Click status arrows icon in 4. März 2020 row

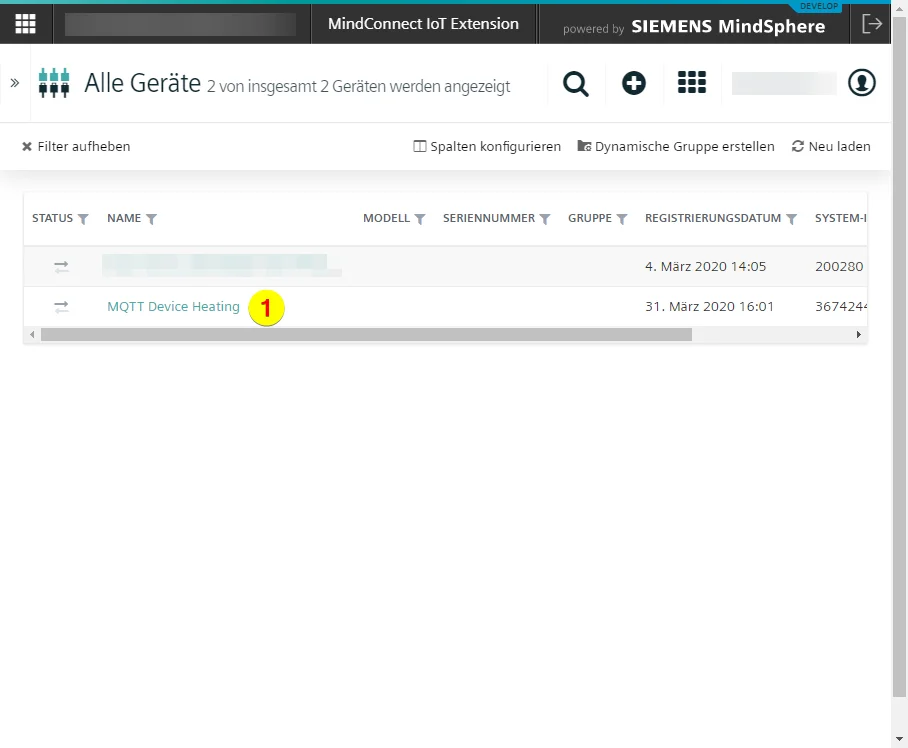coord(61,267)
